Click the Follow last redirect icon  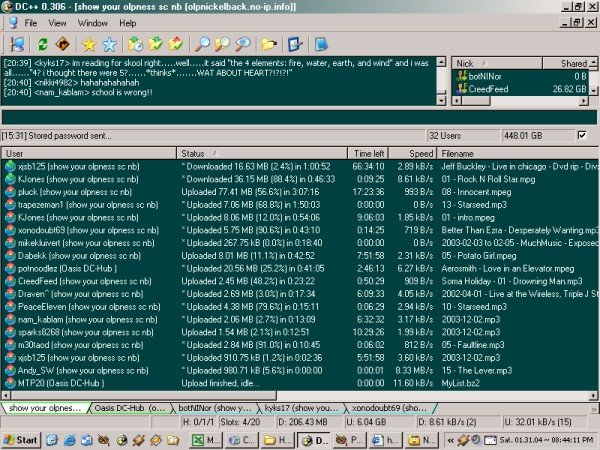tap(62, 44)
